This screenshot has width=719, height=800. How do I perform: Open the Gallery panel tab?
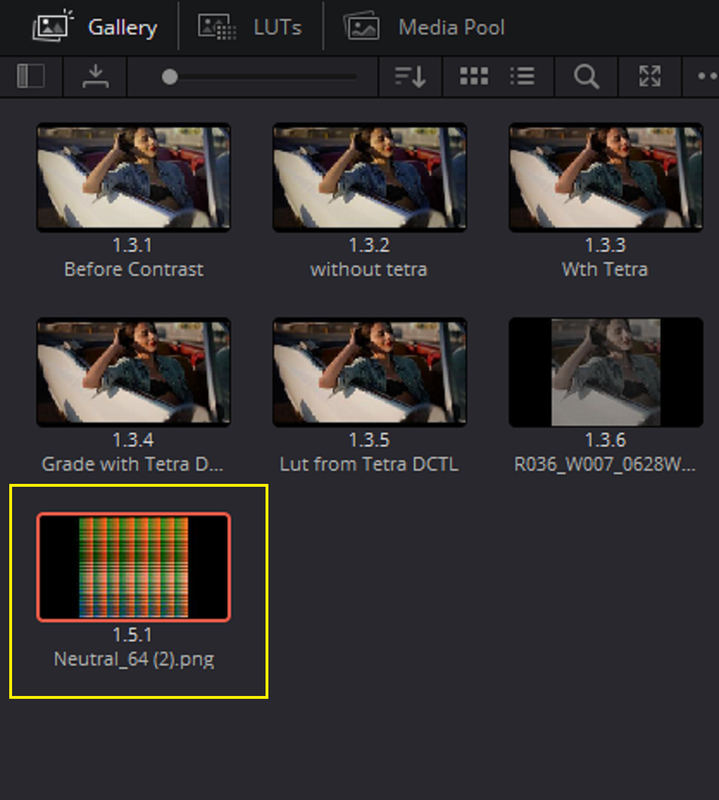(95, 27)
